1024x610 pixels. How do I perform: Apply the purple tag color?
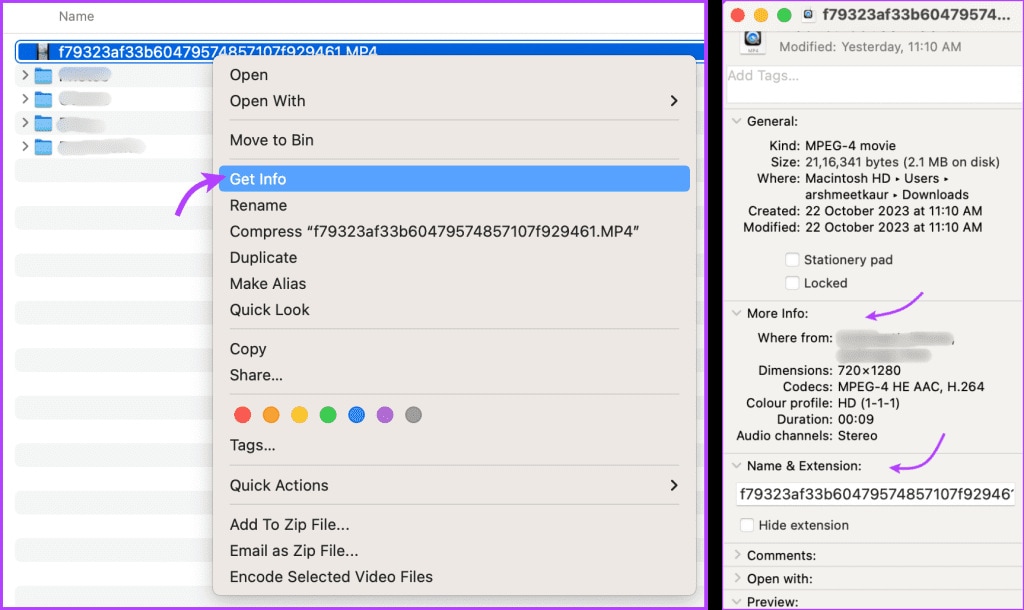385,415
